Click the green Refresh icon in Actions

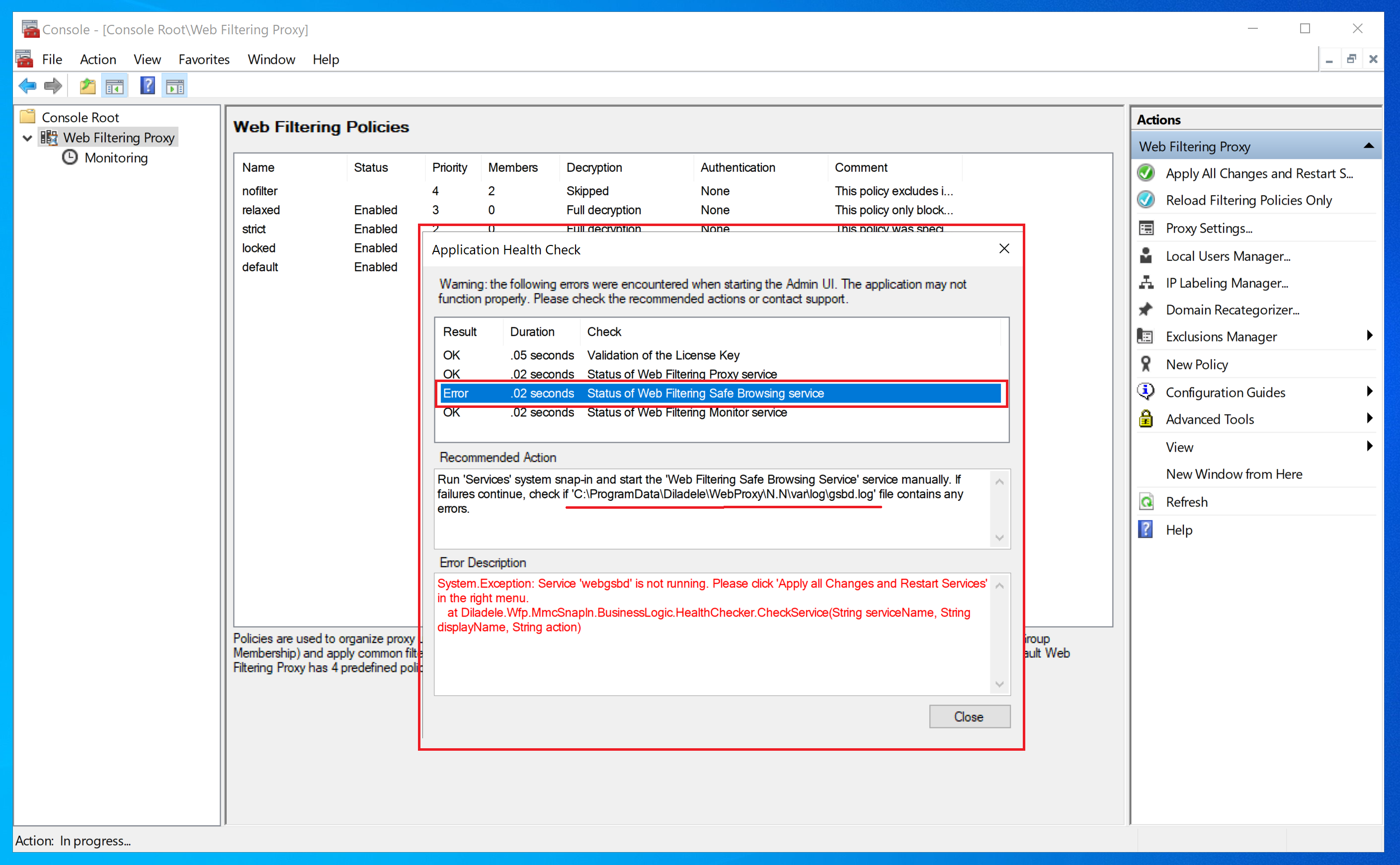coord(1146,502)
